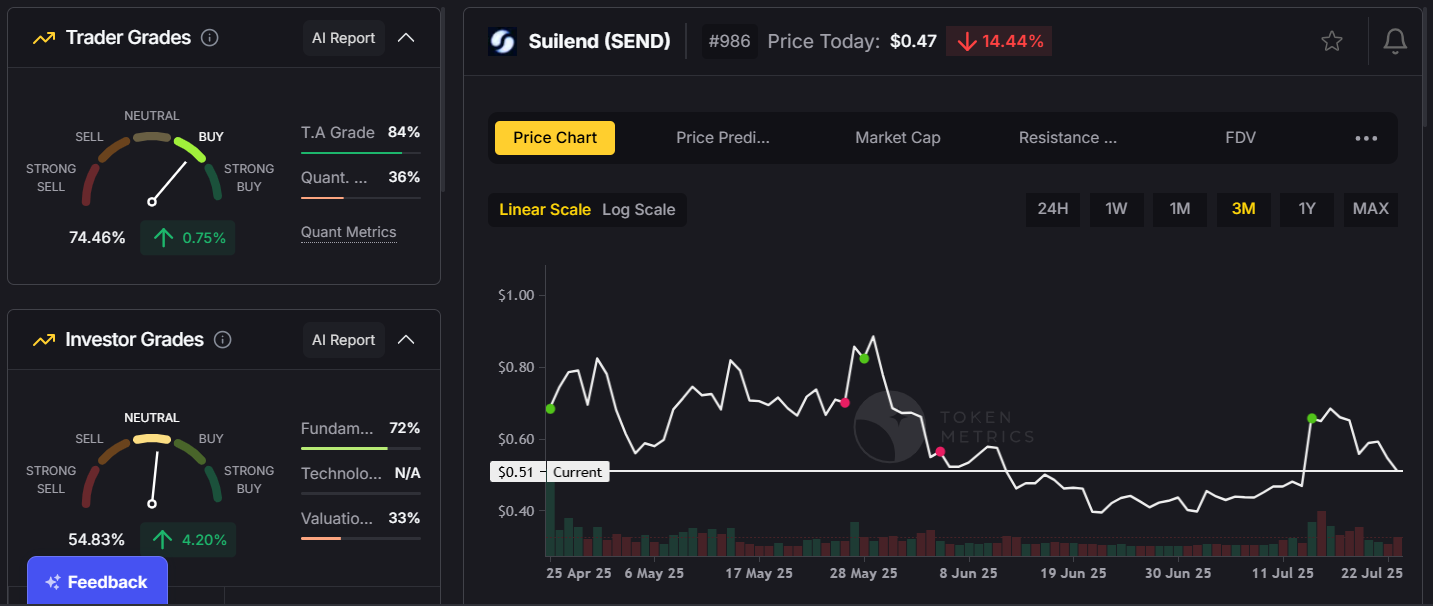The height and width of the screenshot is (606, 1433).
Task: Collapse the Investor Grades panel
Action: click(406, 340)
